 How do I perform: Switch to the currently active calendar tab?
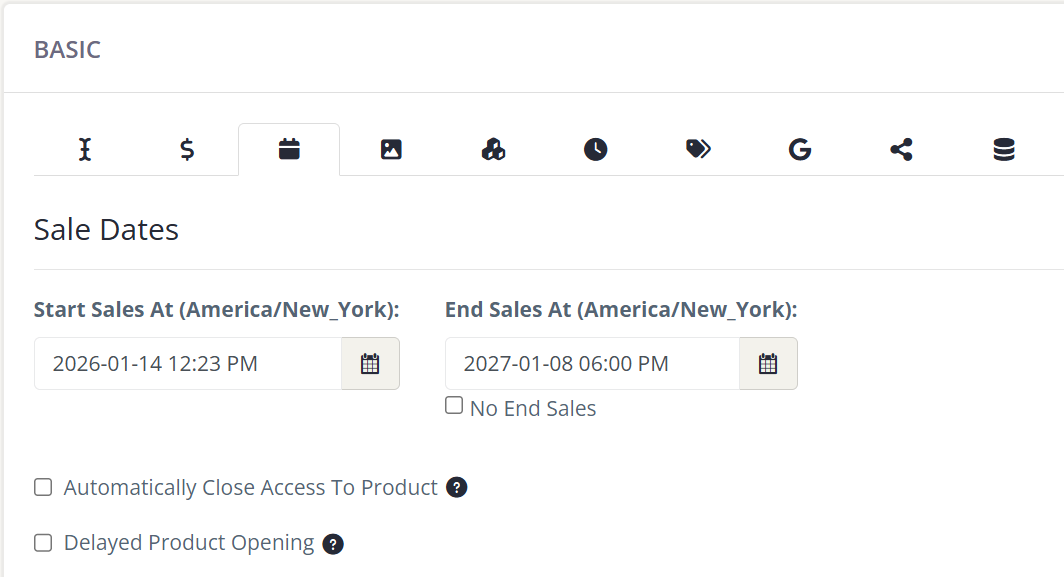pyautogui.click(x=288, y=148)
